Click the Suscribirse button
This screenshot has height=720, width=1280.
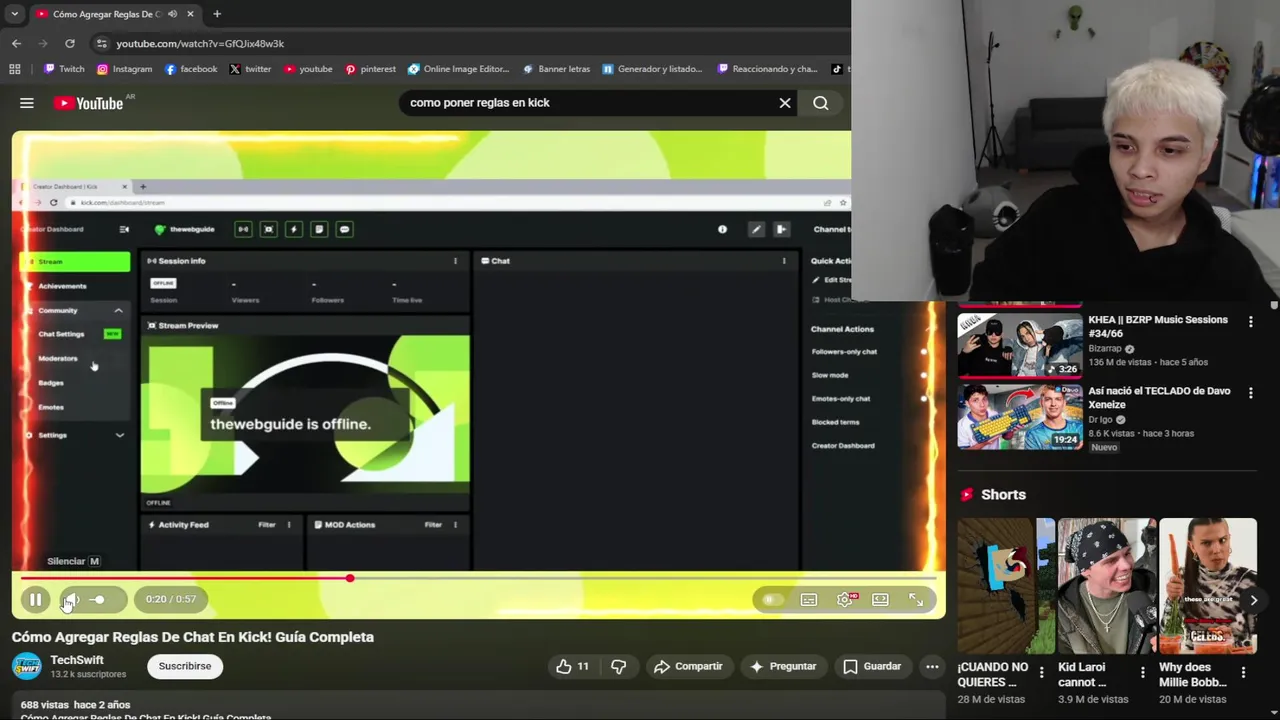(185, 666)
